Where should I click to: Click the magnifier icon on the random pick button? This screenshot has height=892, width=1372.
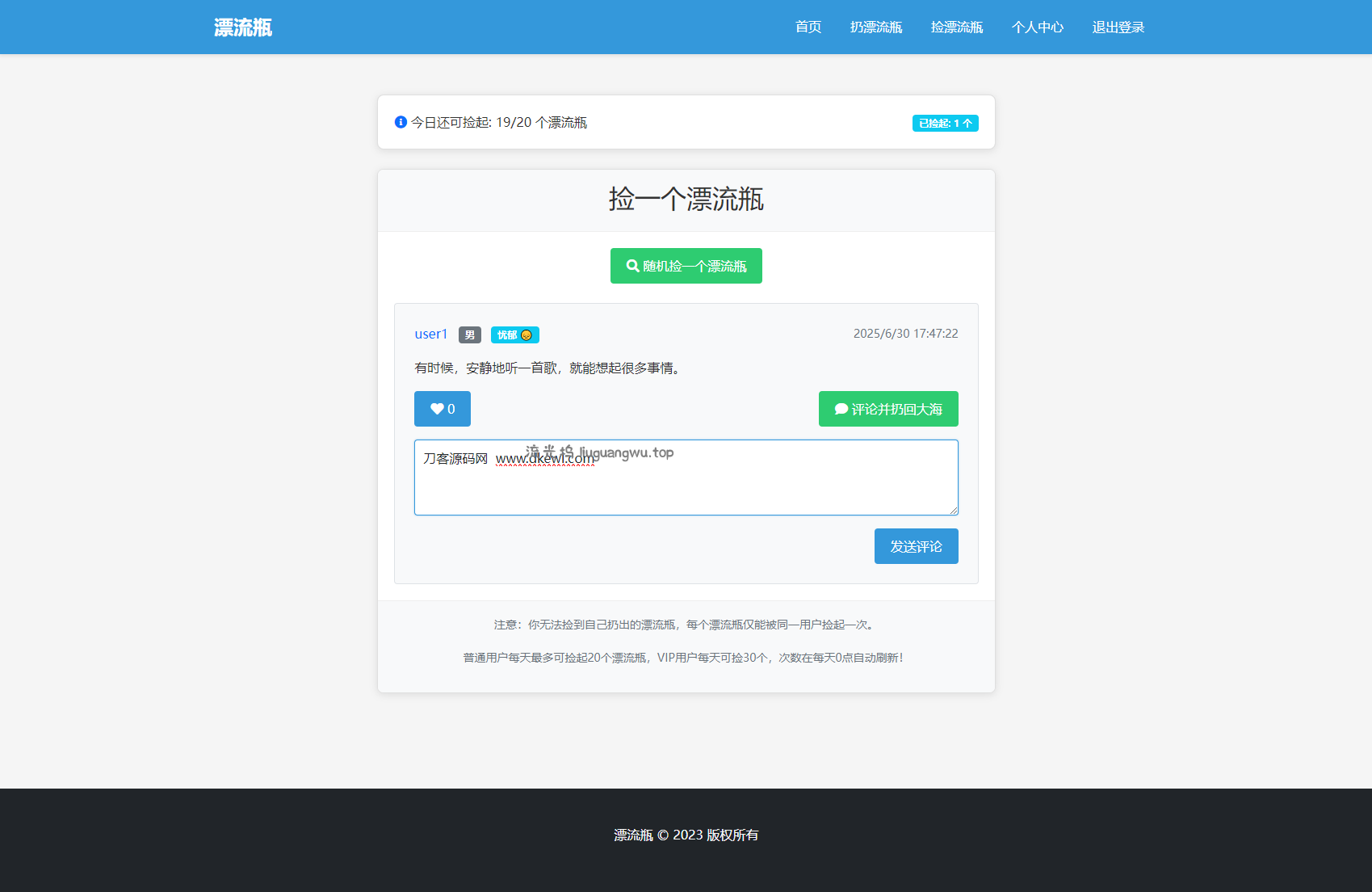click(x=632, y=266)
